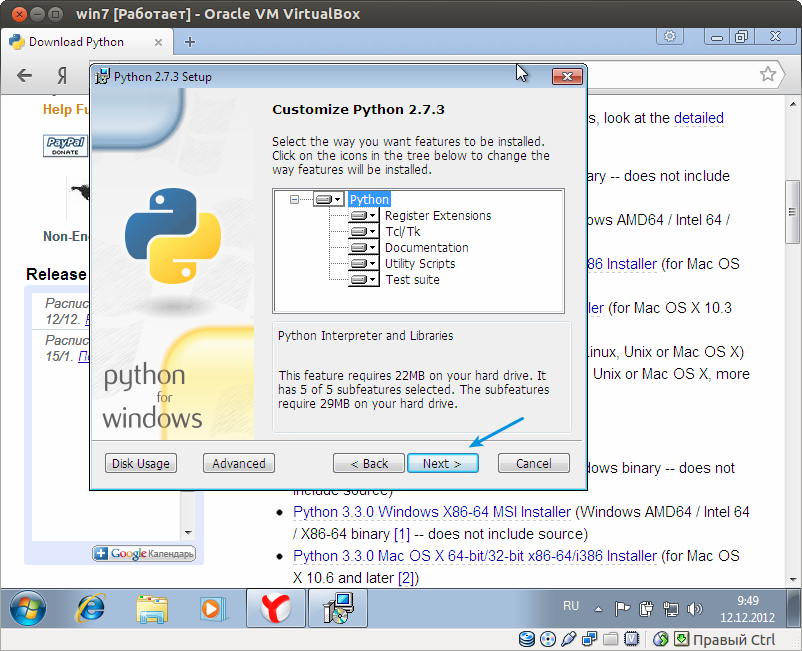The width and height of the screenshot is (802, 651).
Task: Click the Yandex Я home button
Action: click(x=62, y=75)
